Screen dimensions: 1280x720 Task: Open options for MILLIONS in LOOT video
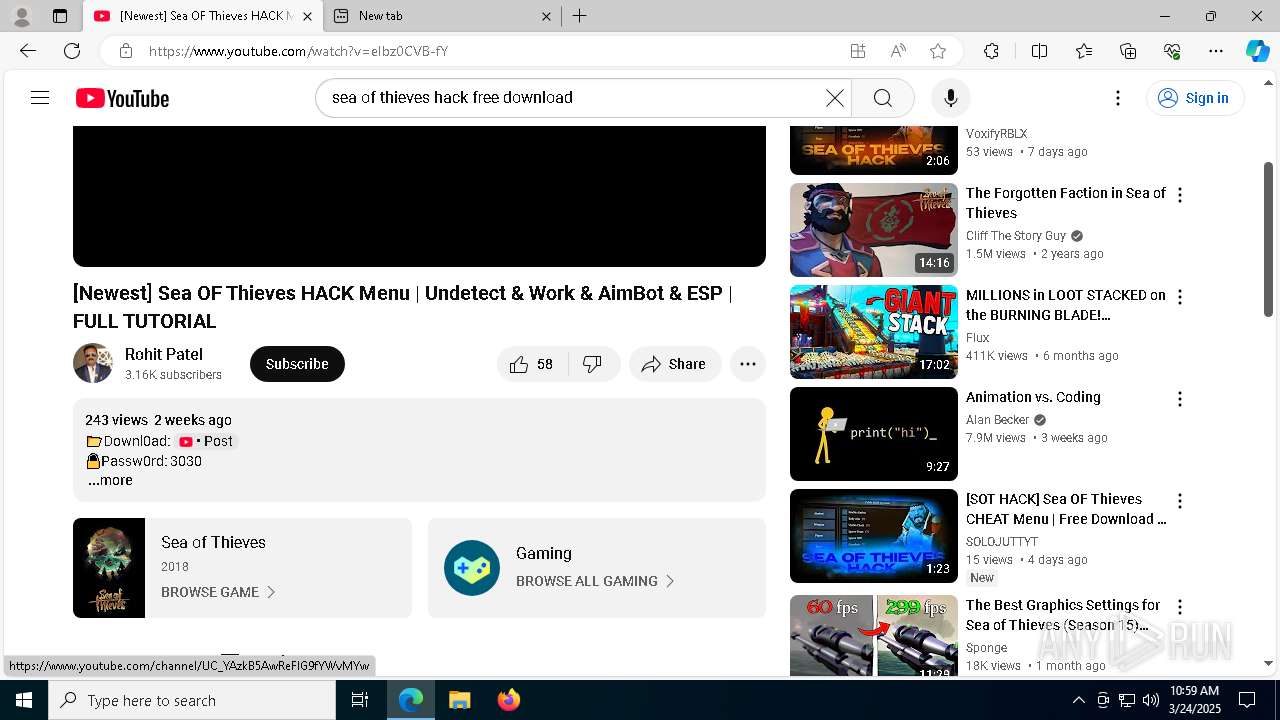coord(1180,297)
